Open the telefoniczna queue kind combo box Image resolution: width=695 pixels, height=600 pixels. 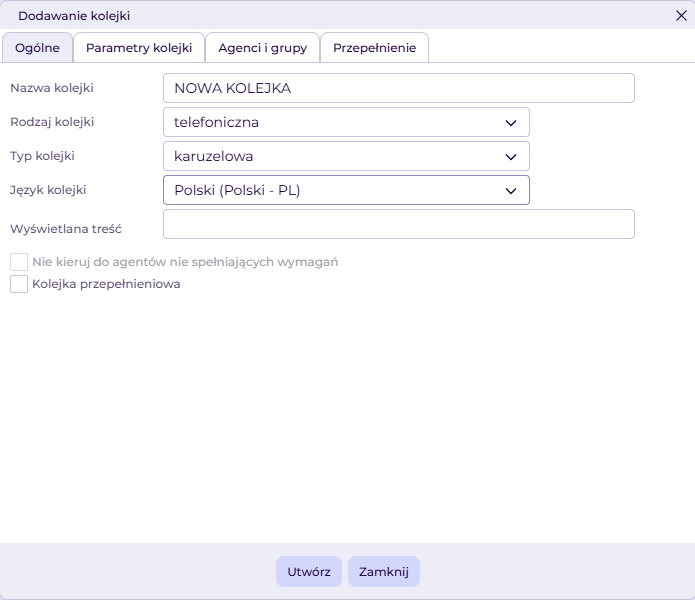click(345, 123)
